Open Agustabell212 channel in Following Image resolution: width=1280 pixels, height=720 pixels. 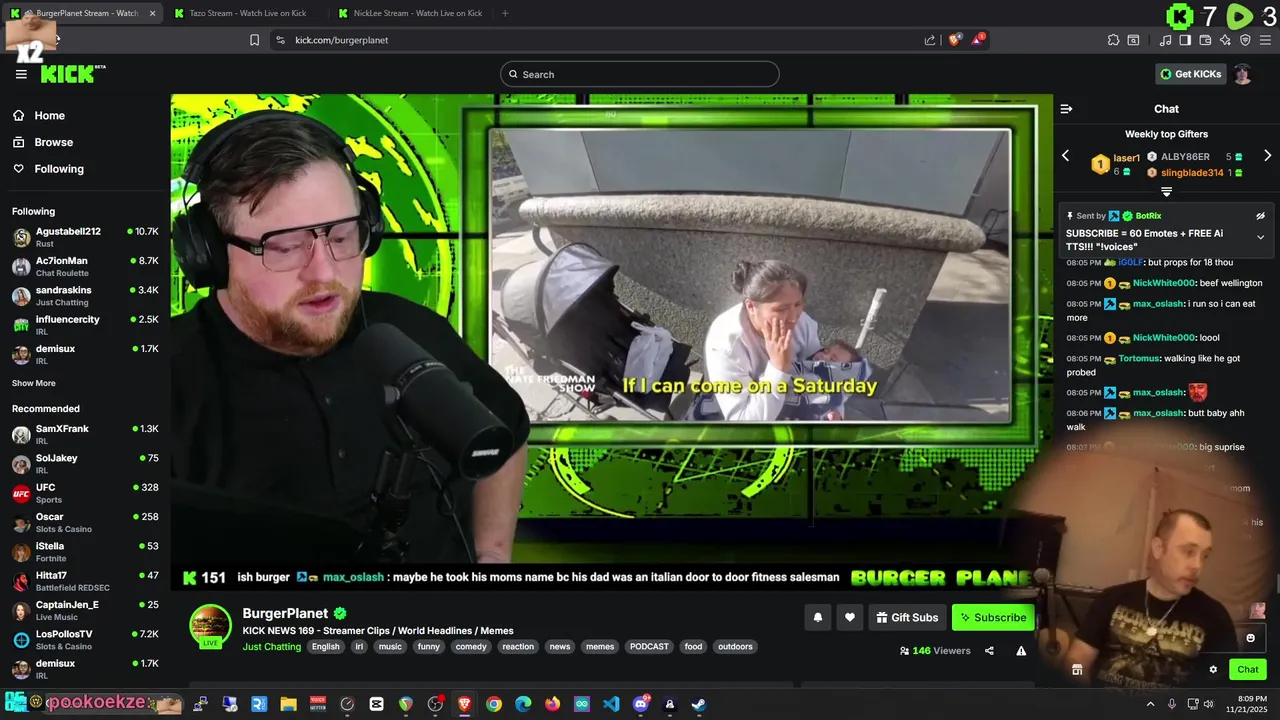click(85, 237)
